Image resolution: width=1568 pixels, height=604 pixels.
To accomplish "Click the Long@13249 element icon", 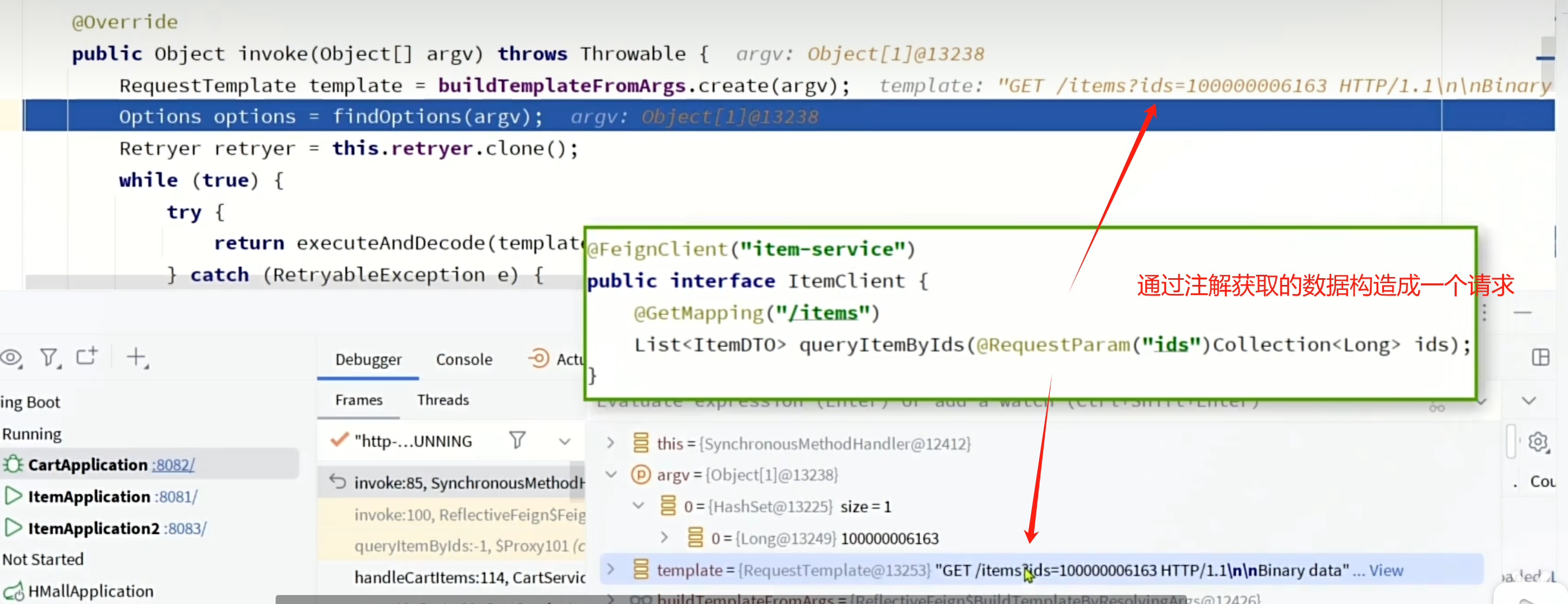I will (x=695, y=538).
